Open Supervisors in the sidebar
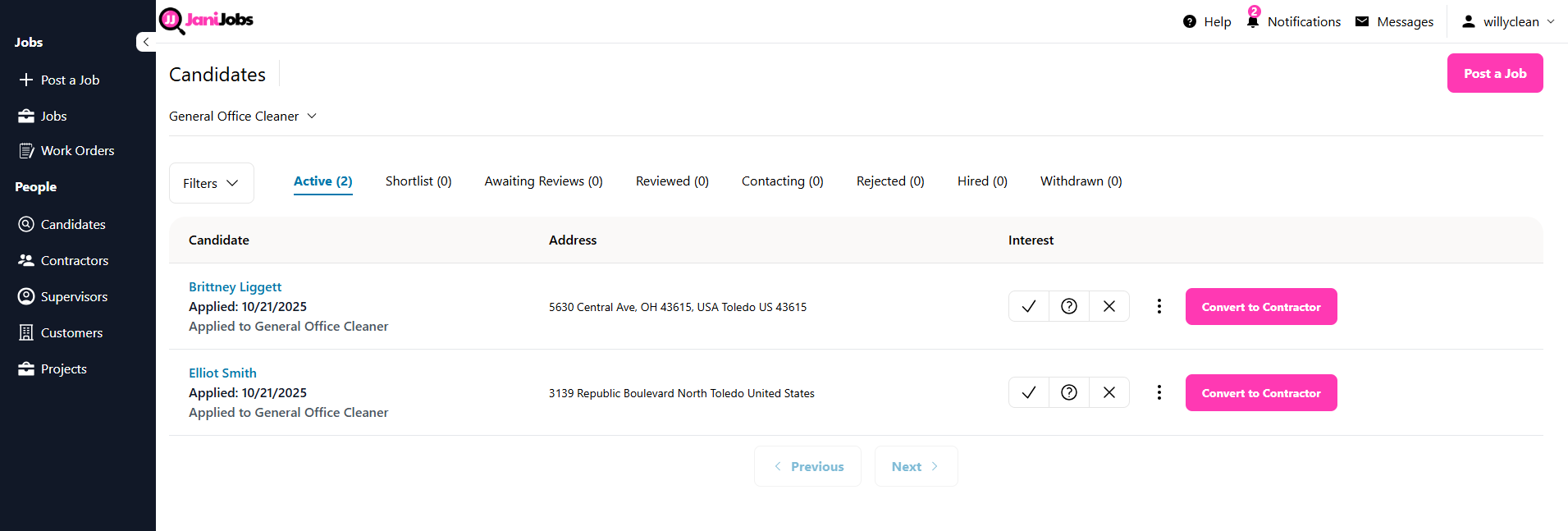Viewport: 1568px width, 531px height. 63,296
